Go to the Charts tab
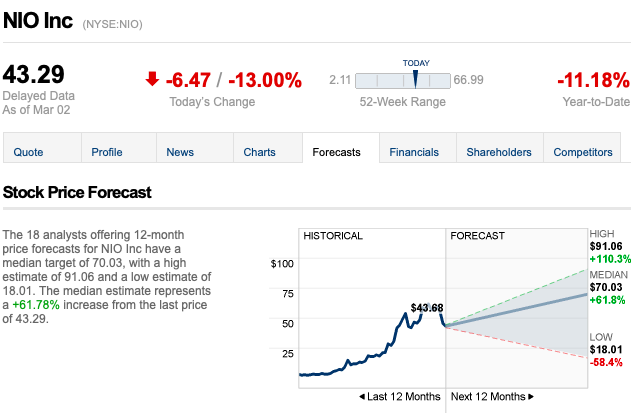The image size is (638, 413). coord(268,148)
